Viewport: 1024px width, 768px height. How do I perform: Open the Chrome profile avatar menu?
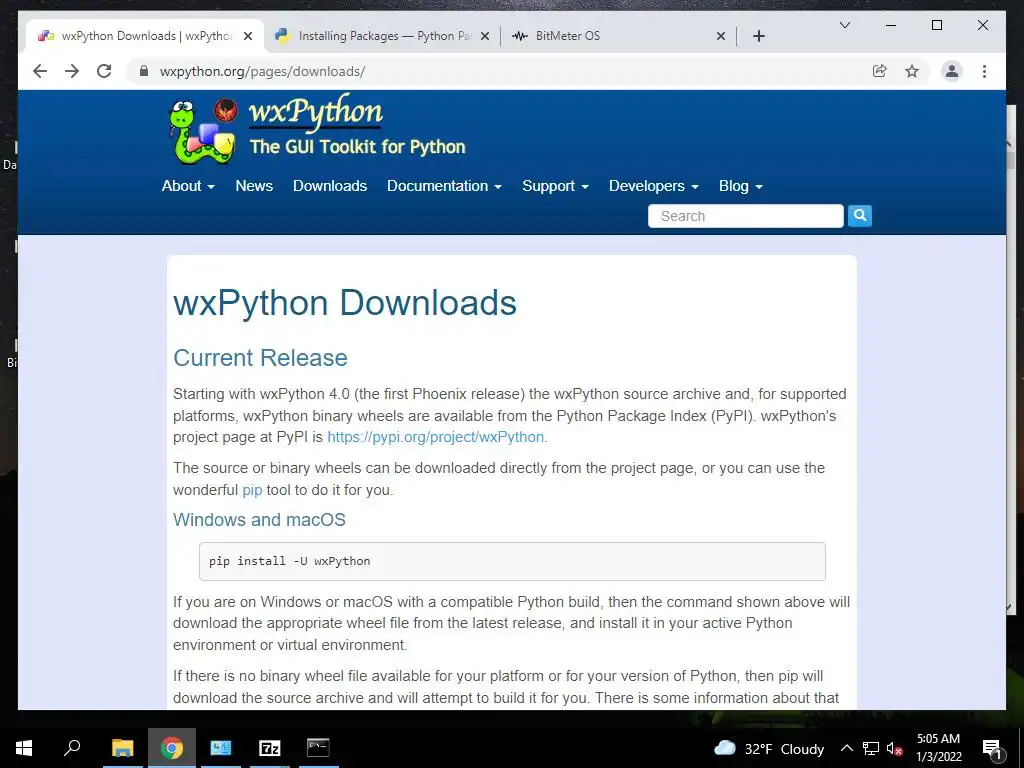click(x=952, y=71)
